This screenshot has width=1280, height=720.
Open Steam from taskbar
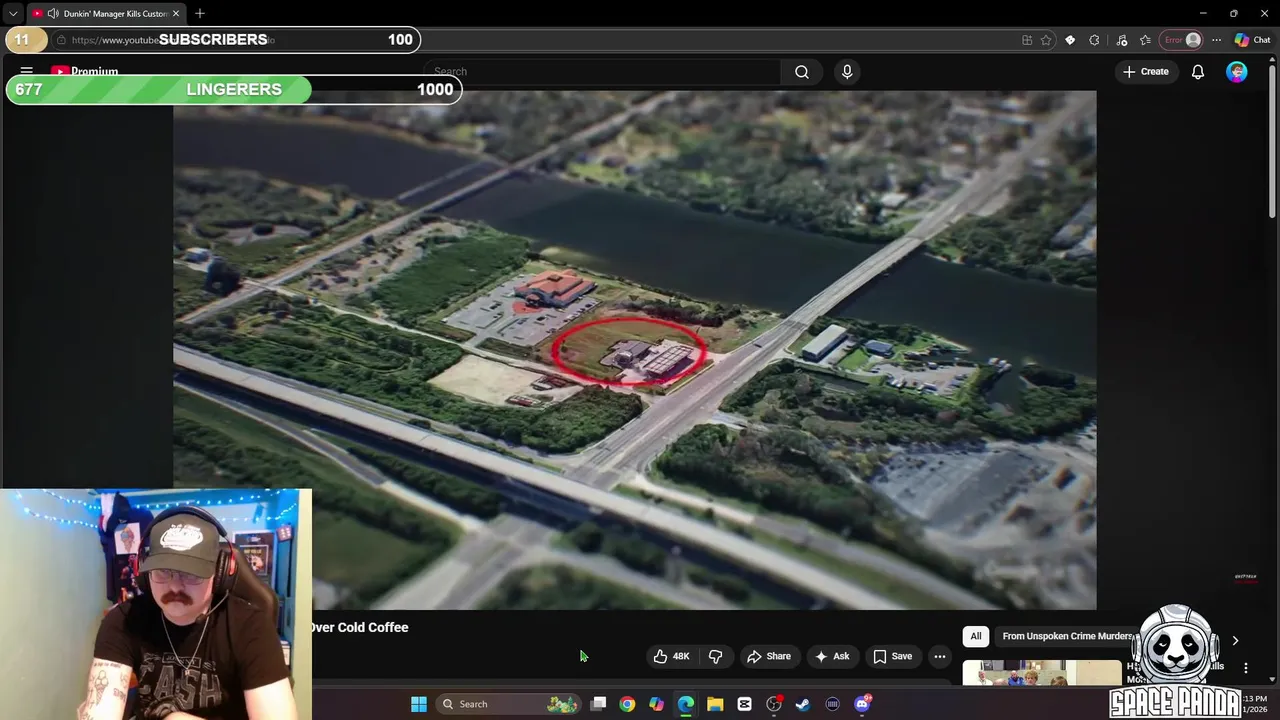coord(803,704)
